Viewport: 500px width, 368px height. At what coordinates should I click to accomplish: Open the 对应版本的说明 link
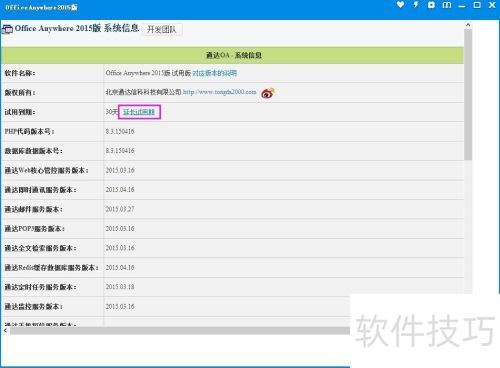click(215, 73)
